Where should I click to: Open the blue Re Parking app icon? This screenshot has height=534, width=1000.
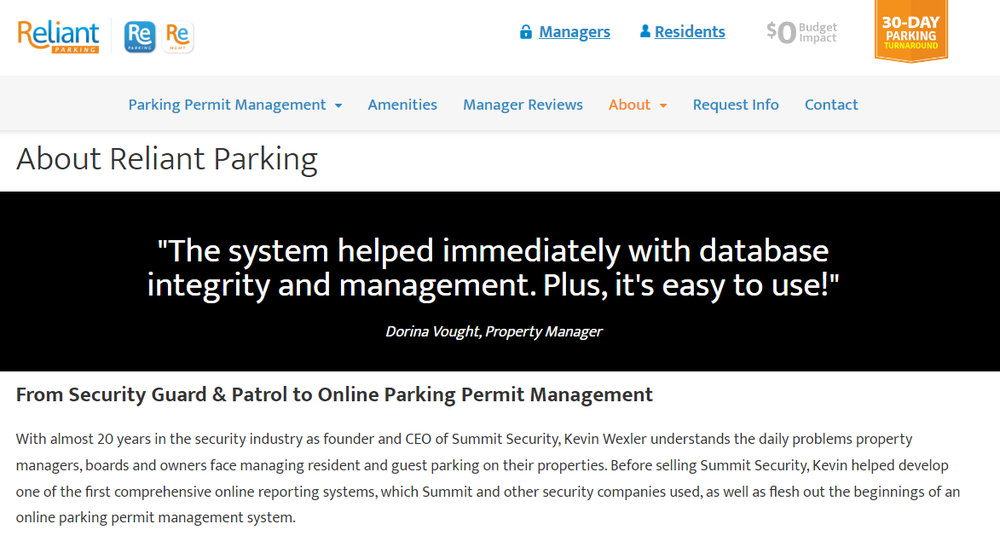(x=140, y=37)
